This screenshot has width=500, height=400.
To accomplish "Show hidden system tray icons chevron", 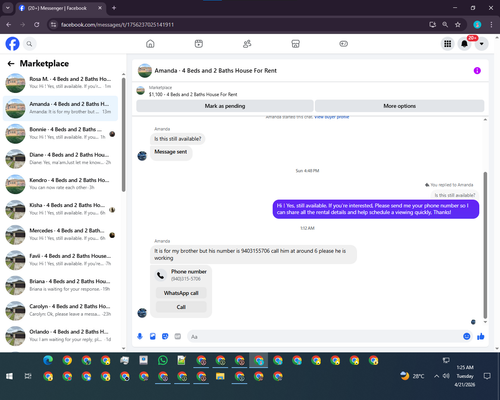I will point(436,376).
